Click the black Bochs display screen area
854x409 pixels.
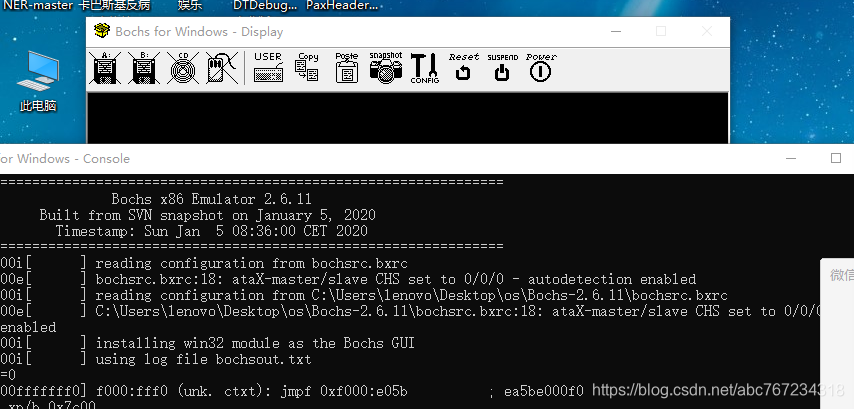[407, 118]
